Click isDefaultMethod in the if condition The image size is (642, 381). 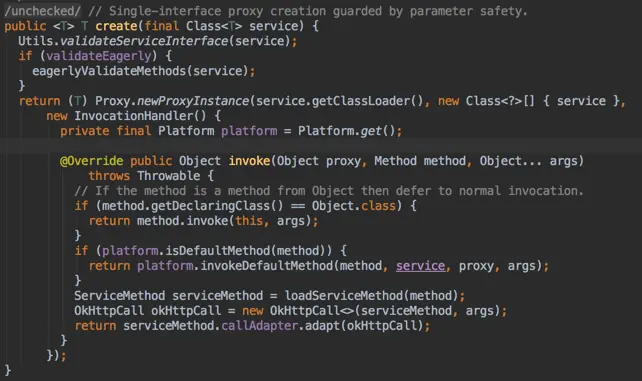[218, 251]
